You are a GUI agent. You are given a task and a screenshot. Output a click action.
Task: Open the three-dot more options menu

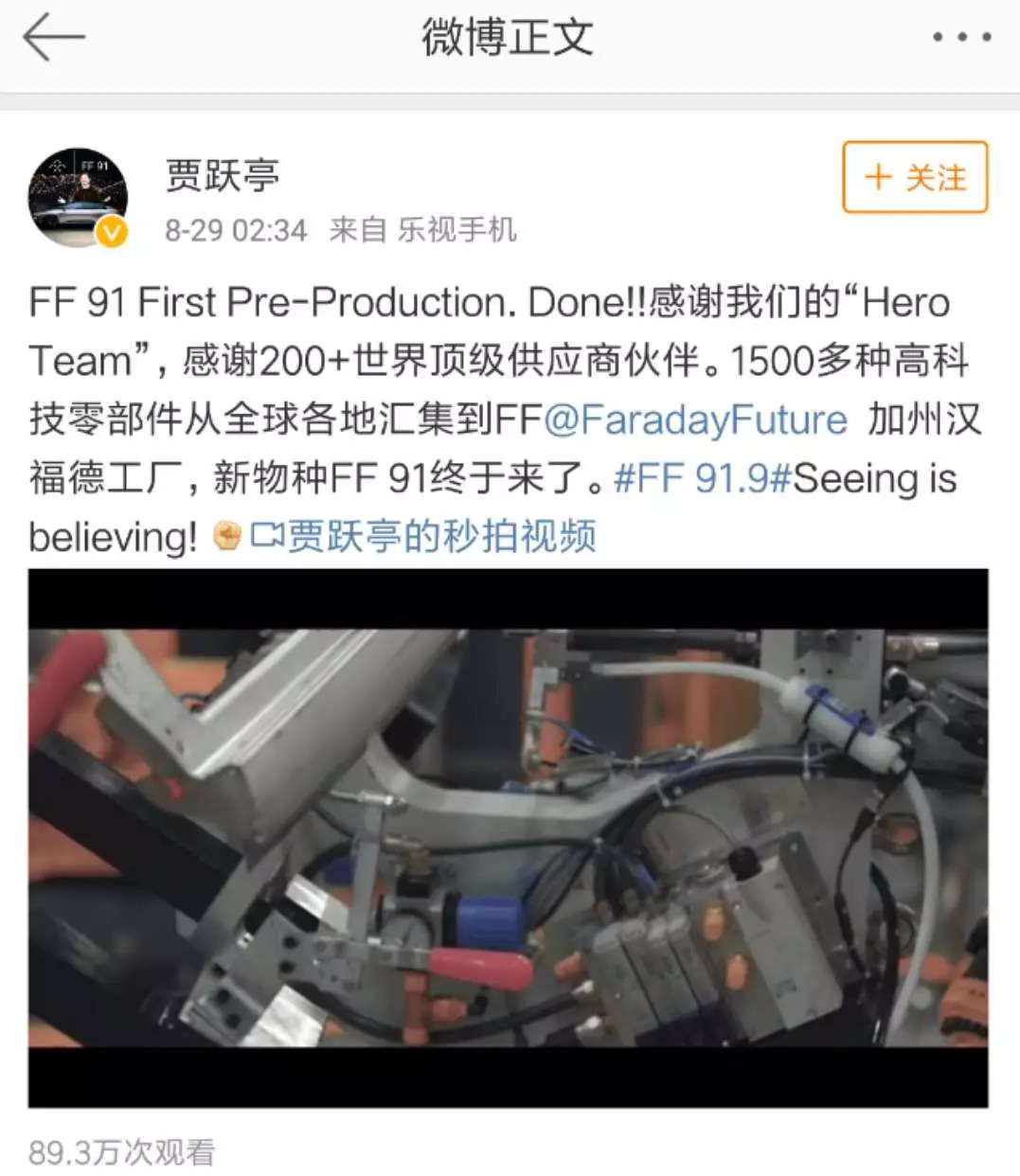(961, 38)
